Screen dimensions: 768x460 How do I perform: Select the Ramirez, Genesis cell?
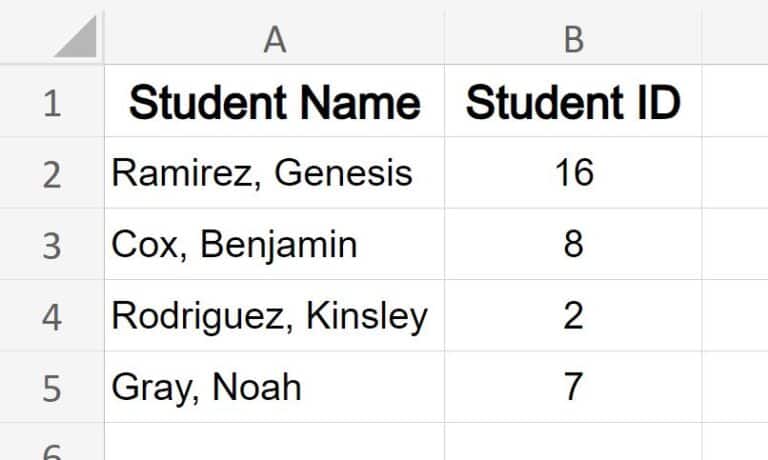(x=275, y=173)
